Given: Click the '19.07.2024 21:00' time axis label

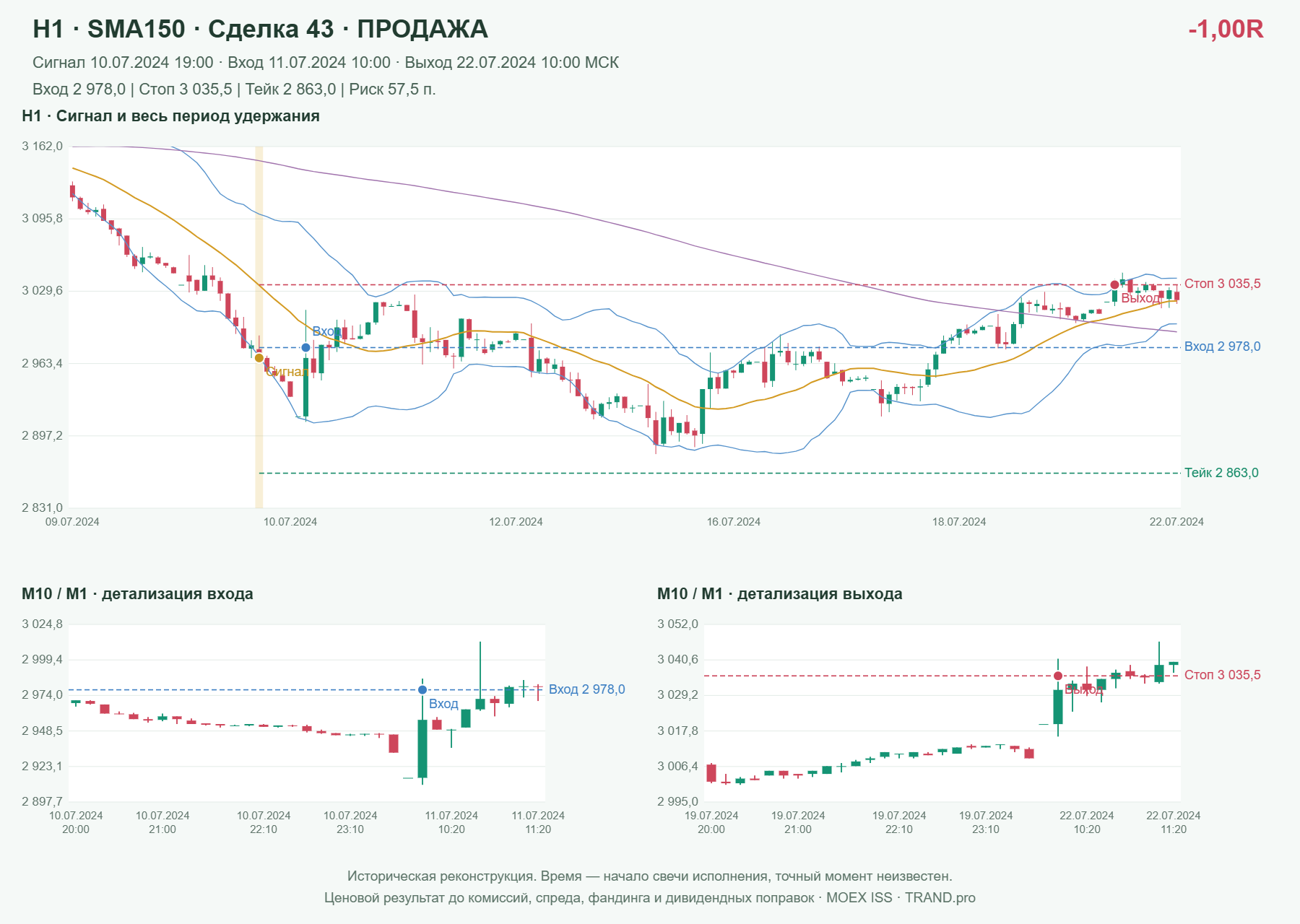Looking at the screenshot, I should coord(798,823).
